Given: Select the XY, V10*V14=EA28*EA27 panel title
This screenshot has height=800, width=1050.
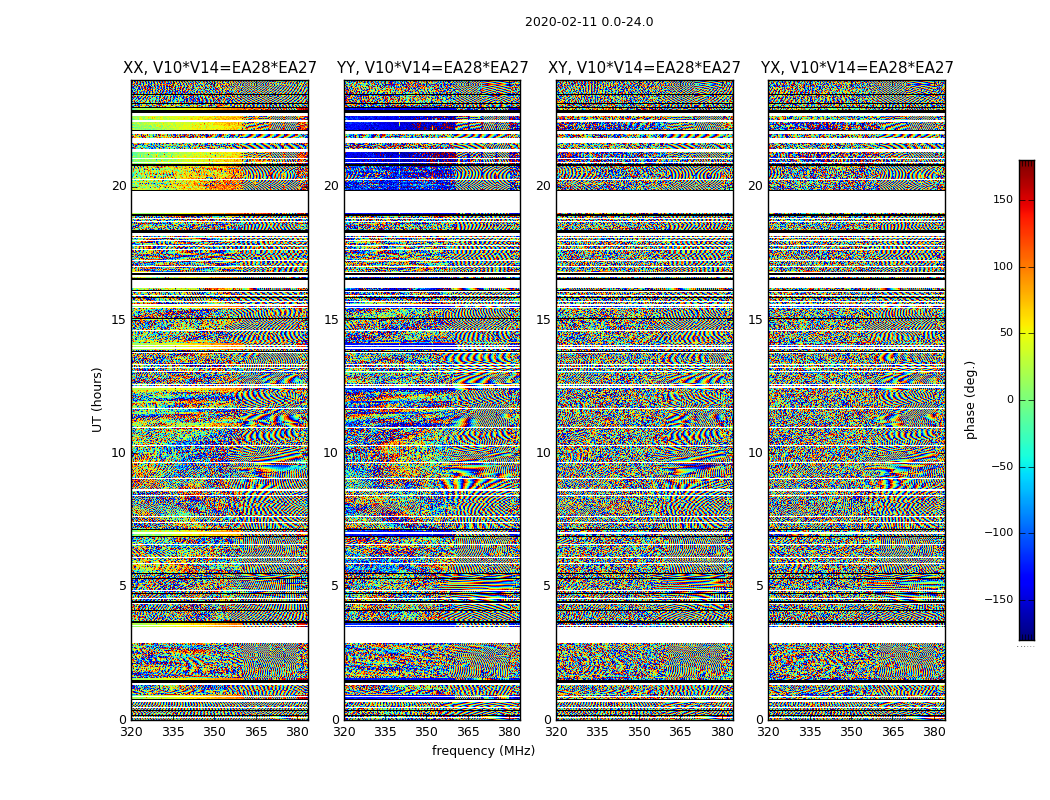Looking at the screenshot, I should click(x=644, y=68).
